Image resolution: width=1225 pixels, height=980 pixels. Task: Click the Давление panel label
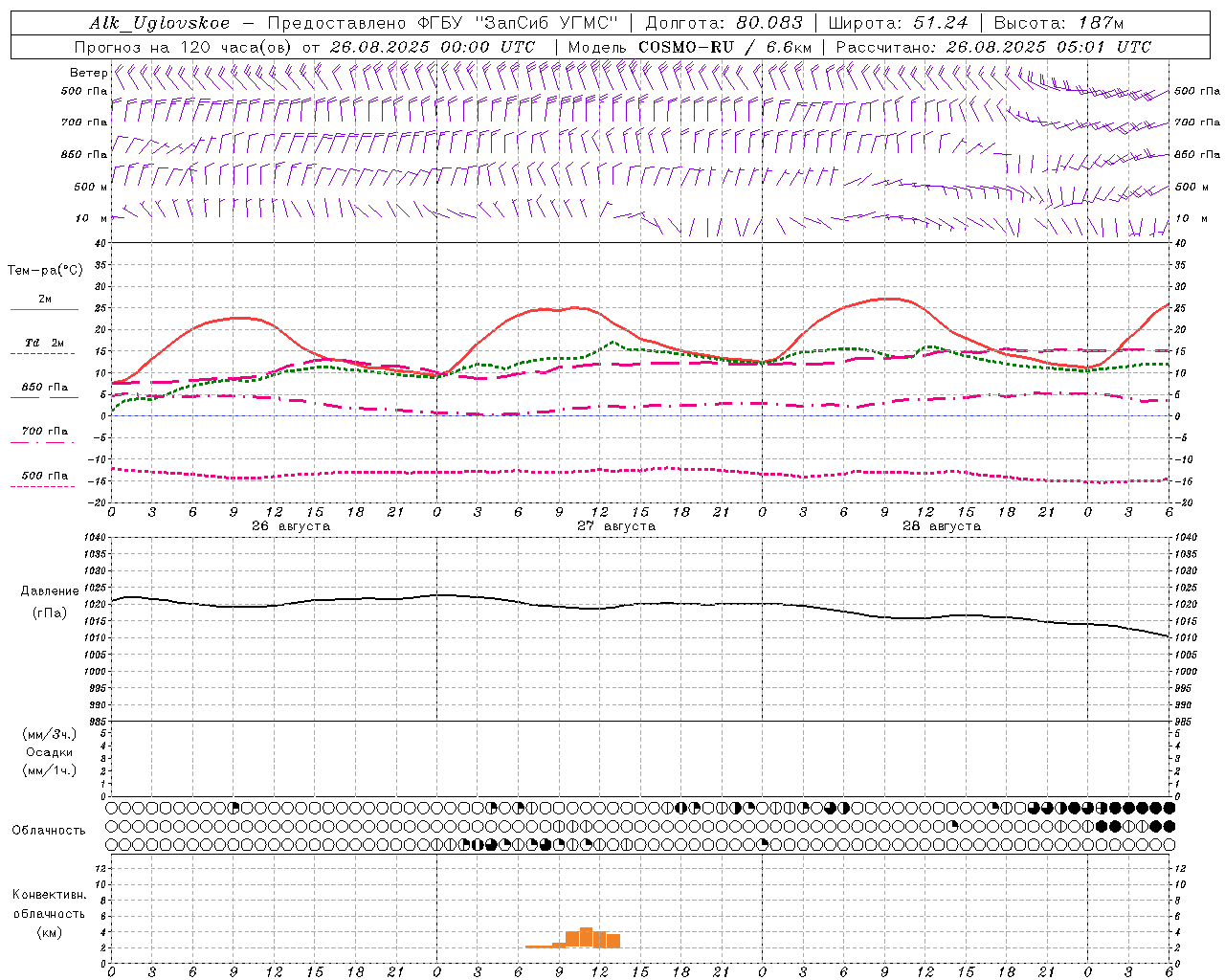50,591
